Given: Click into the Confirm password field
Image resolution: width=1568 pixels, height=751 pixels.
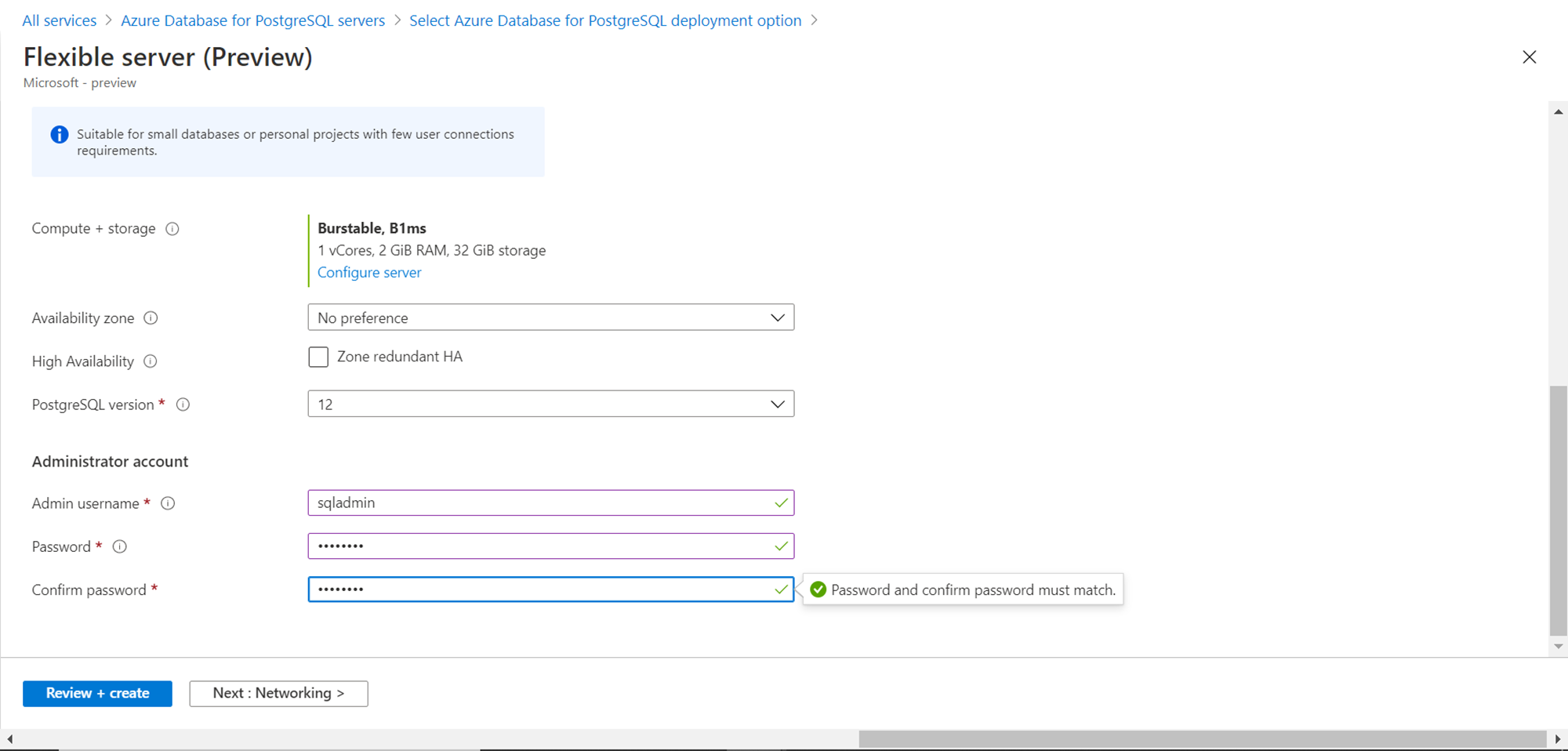Looking at the screenshot, I should [541, 590].
